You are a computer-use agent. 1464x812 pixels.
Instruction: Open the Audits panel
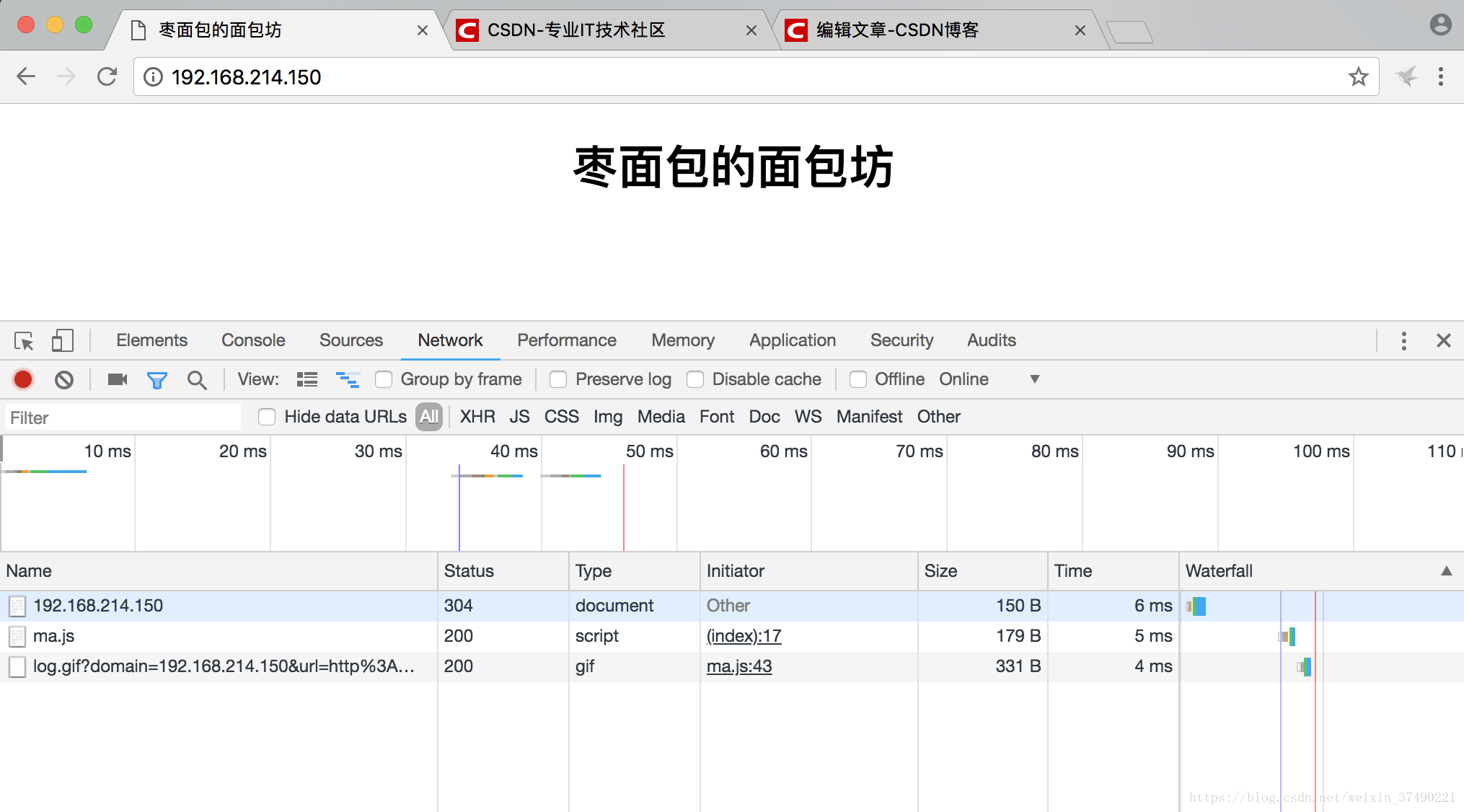click(992, 340)
